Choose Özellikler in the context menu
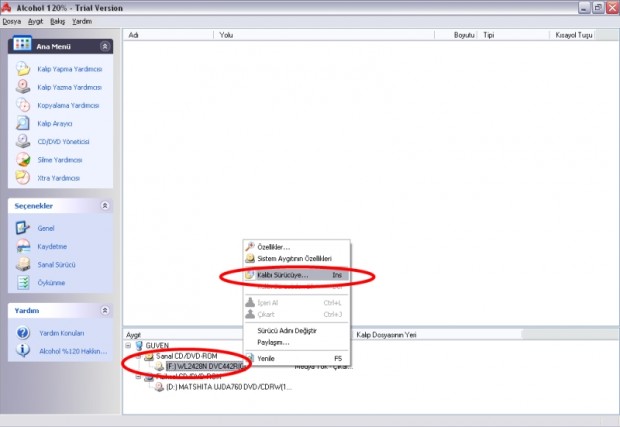The width and height of the screenshot is (620, 427). (x=297, y=247)
